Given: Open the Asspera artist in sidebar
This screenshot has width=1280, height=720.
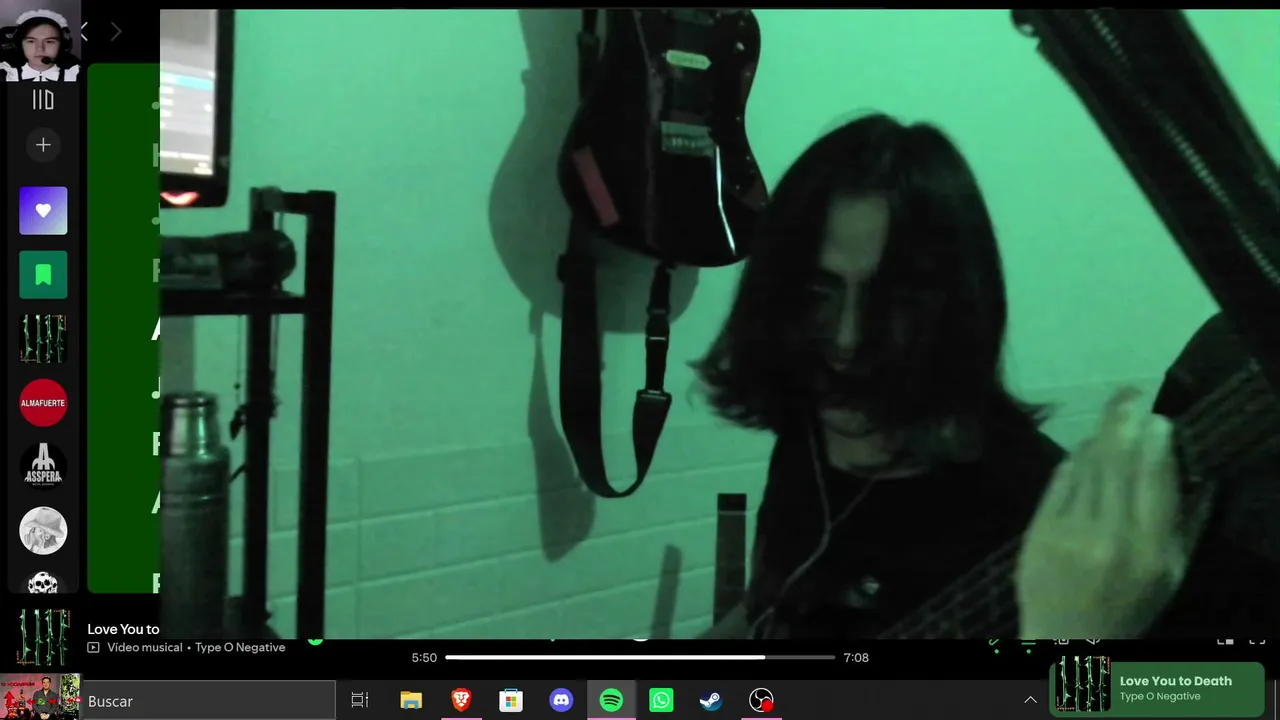Looking at the screenshot, I should coord(43,467).
